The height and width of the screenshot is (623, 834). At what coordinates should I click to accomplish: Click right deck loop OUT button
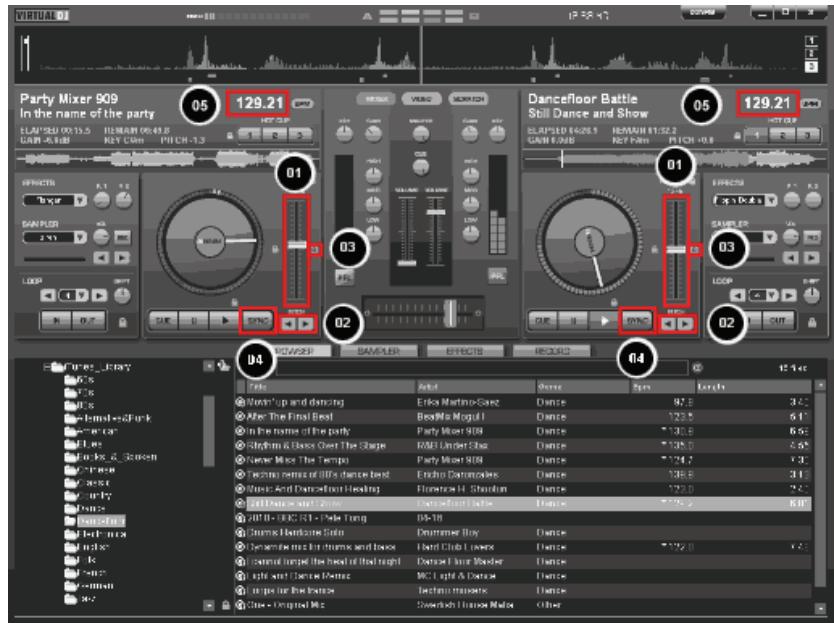778,321
